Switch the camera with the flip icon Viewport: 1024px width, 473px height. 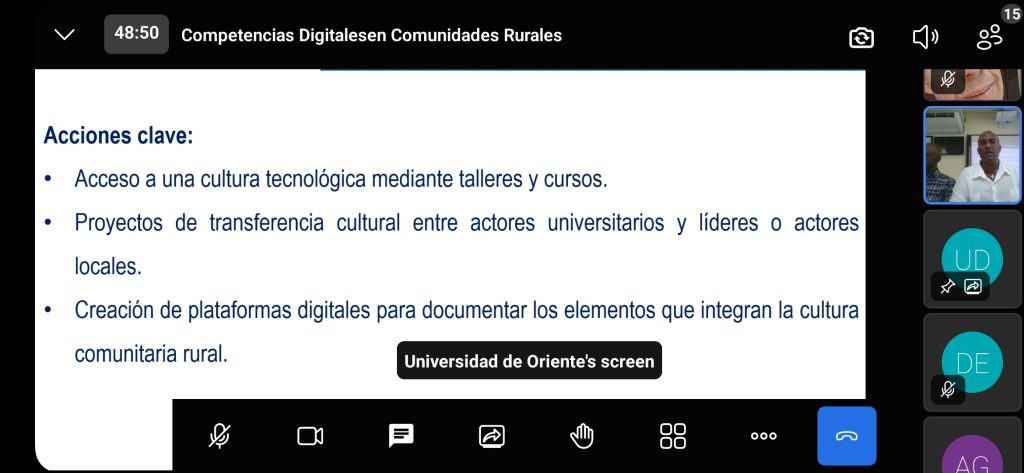(861, 37)
